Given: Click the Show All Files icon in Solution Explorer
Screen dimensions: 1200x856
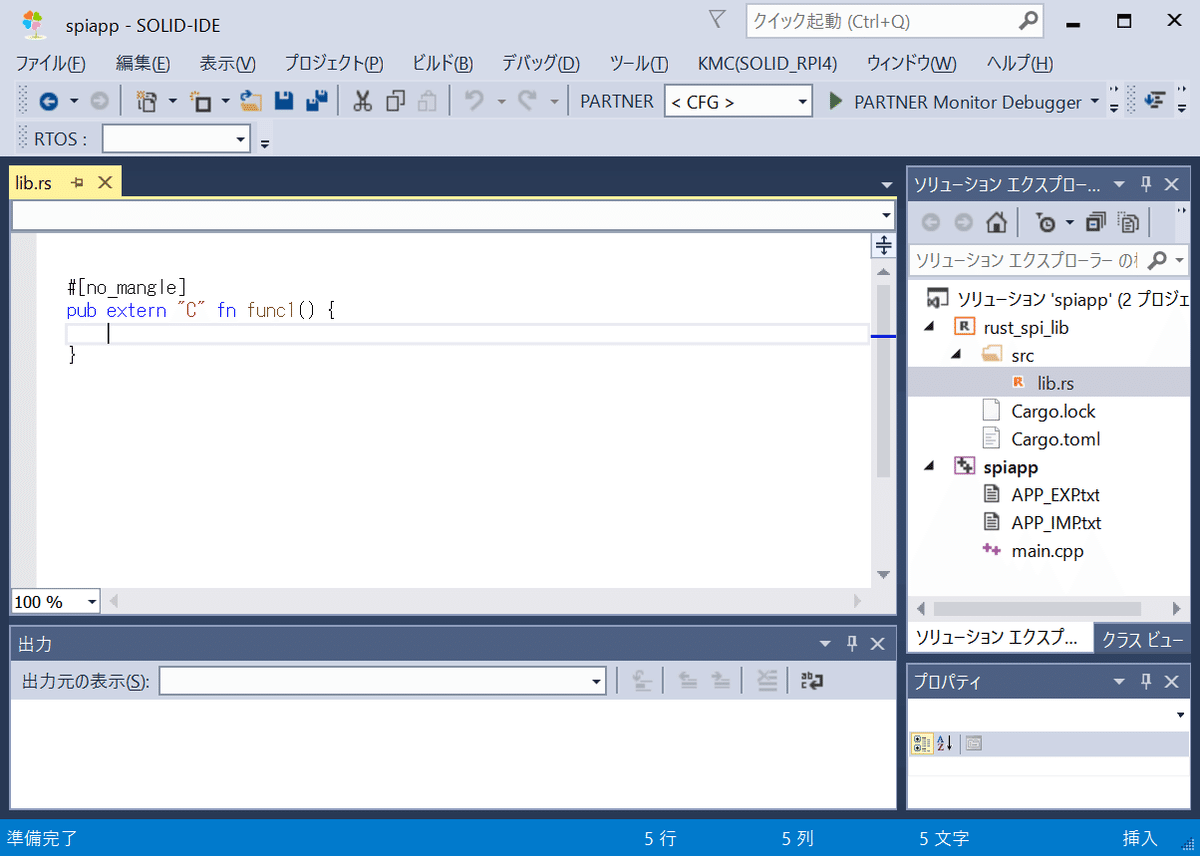Looking at the screenshot, I should (1129, 222).
